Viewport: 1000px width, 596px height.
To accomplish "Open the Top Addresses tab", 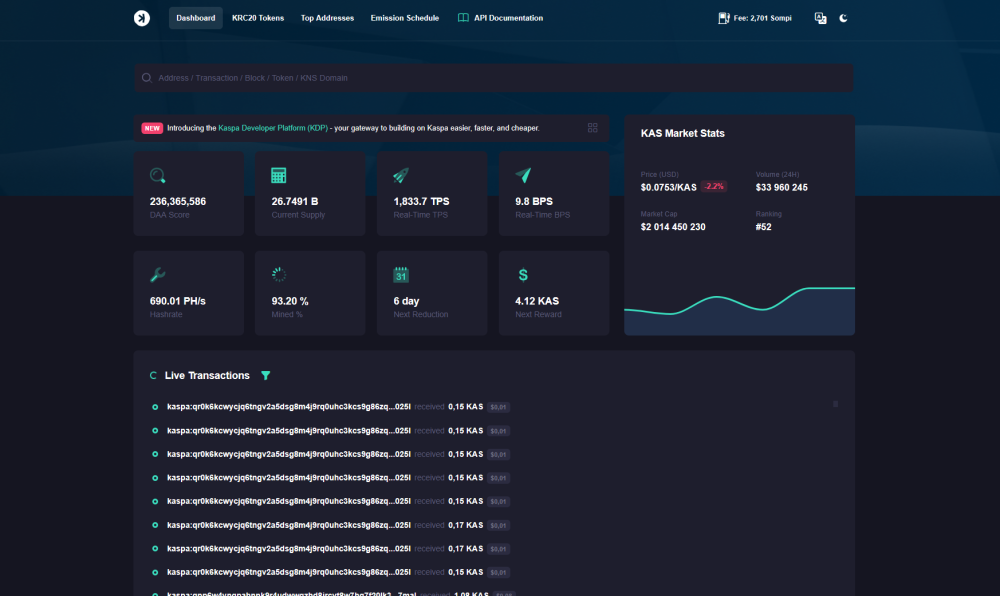I will click(327, 18).
